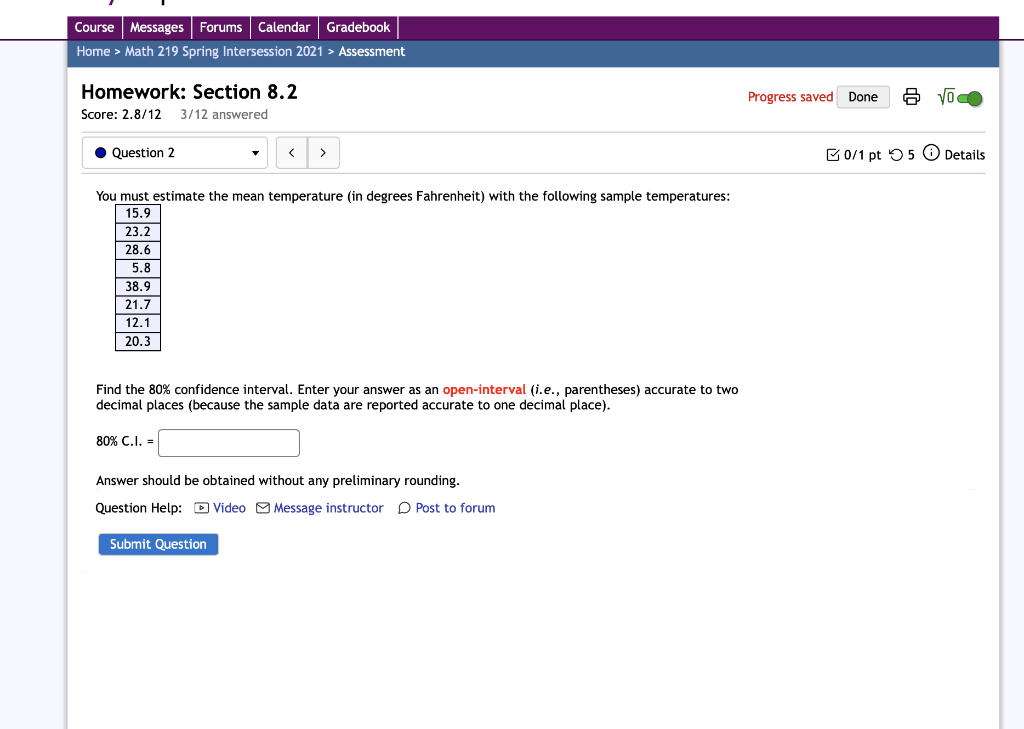The height and width of the screenshot is (729, 1024).
Task: Open the Forums menu item
Action: coord(220,27)
